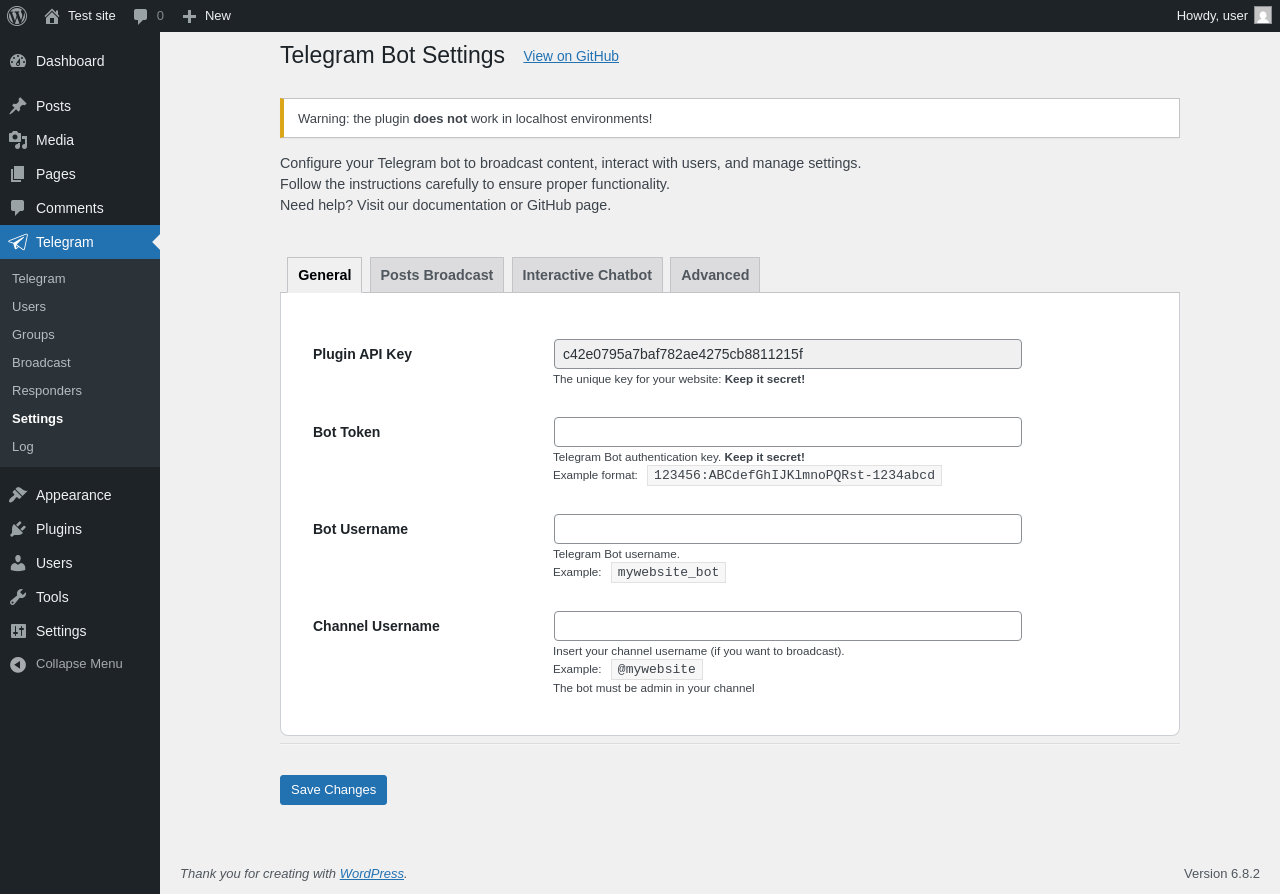This screenshot has width=1280, height=894.
Task: Focus the Bot Username input field
Action: (x=788, y=529)
